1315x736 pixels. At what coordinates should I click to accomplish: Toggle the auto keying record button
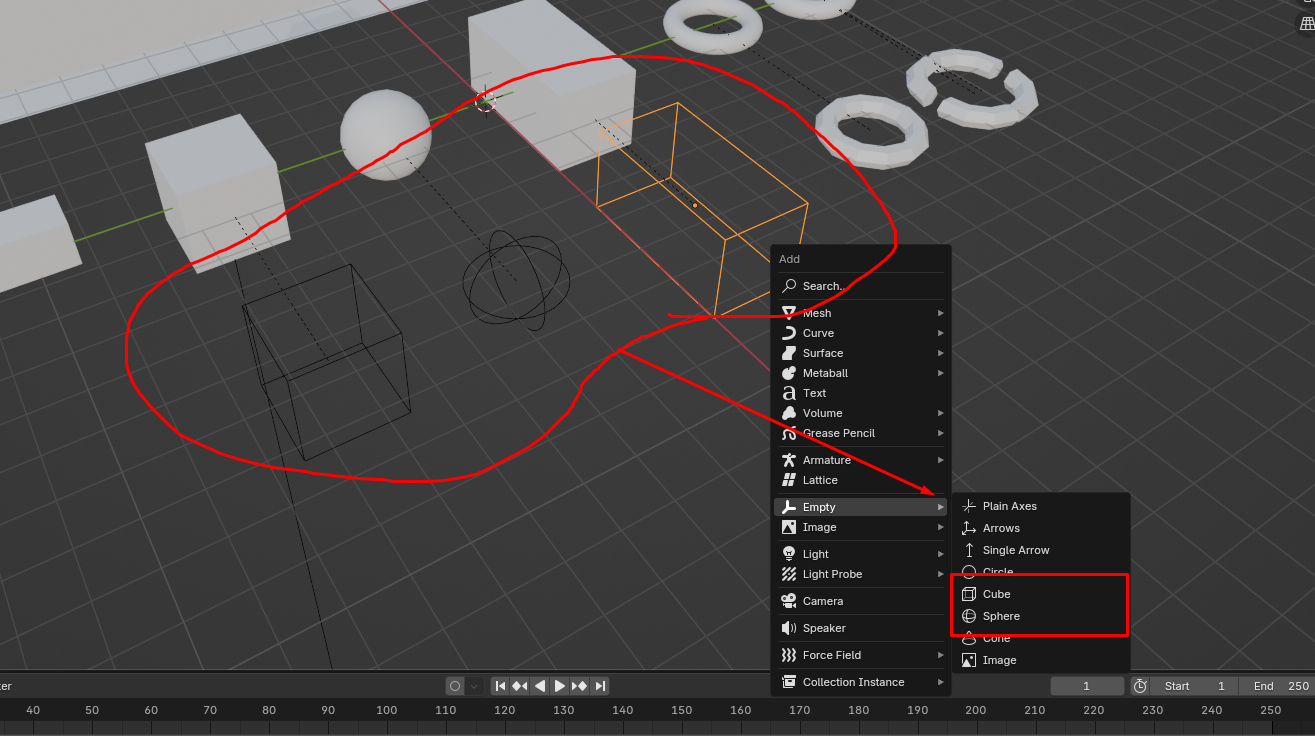tap(455, 686)
